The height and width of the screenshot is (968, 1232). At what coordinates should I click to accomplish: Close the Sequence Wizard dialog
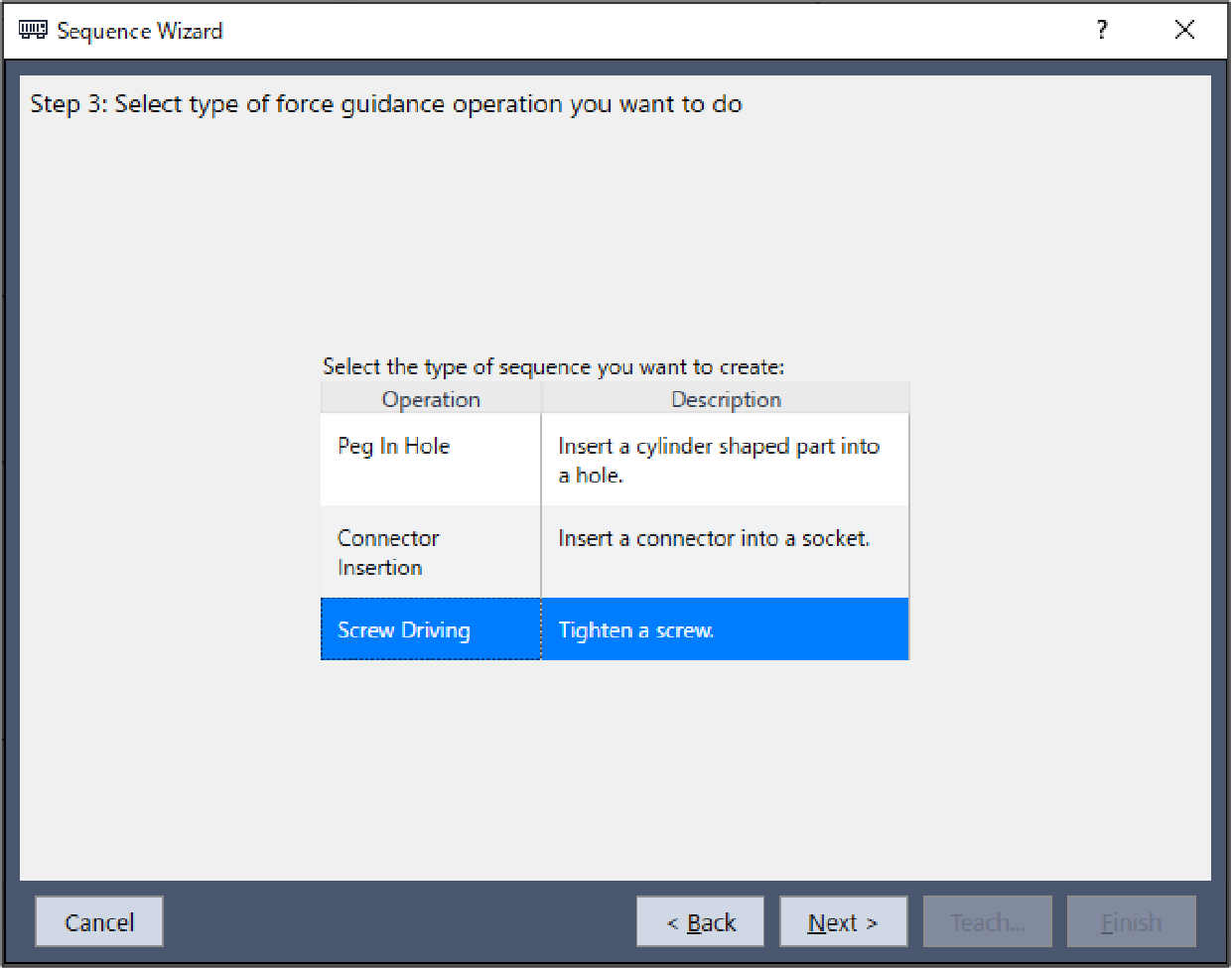click(1184, 30)
